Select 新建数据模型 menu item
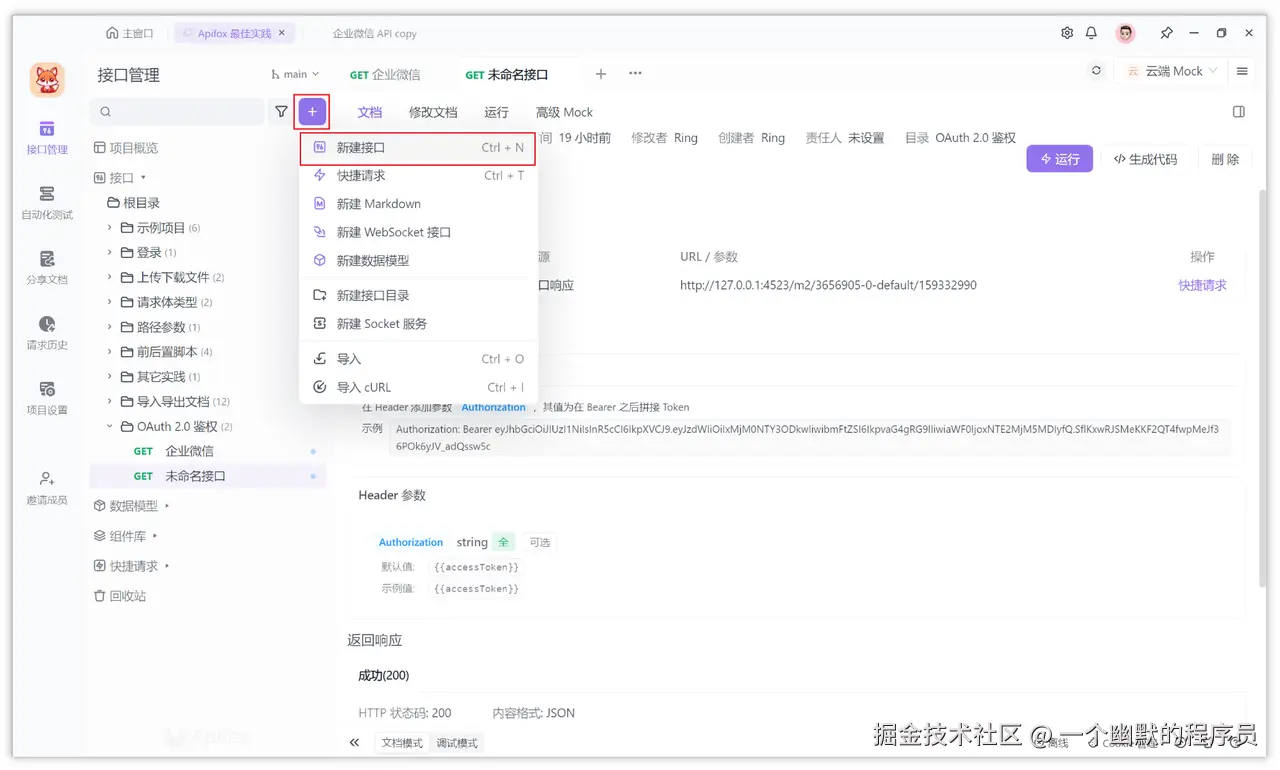 418,260
